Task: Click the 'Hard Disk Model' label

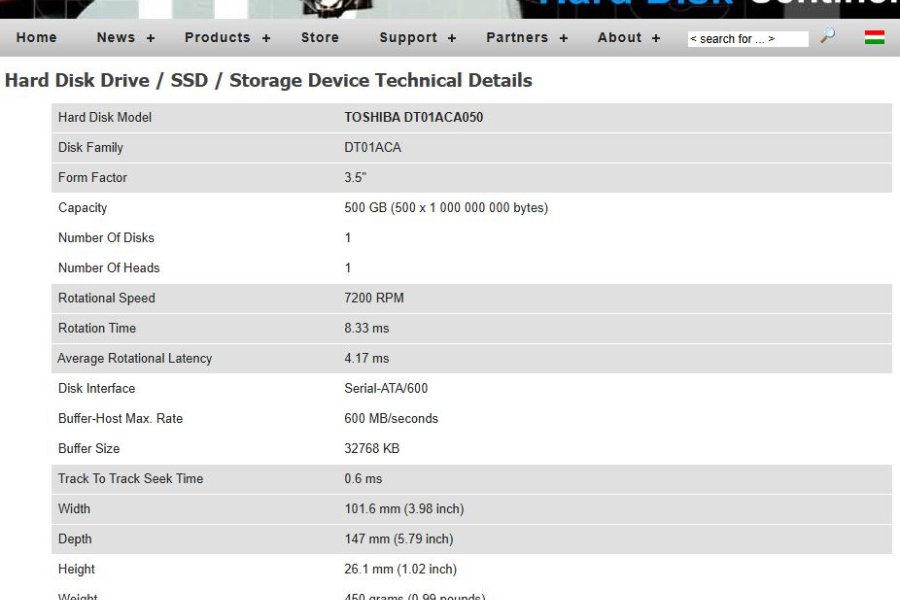Action: coord(104,117)
